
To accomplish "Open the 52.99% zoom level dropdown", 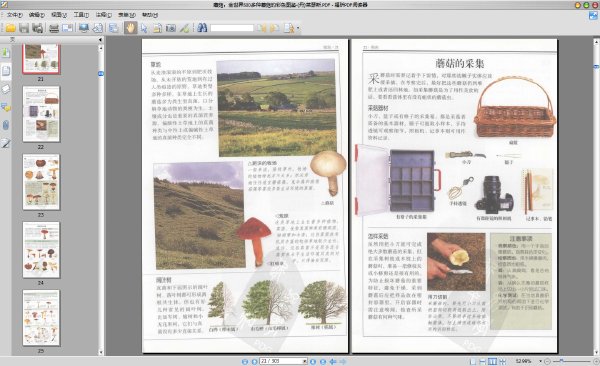I will pos(541,361).
